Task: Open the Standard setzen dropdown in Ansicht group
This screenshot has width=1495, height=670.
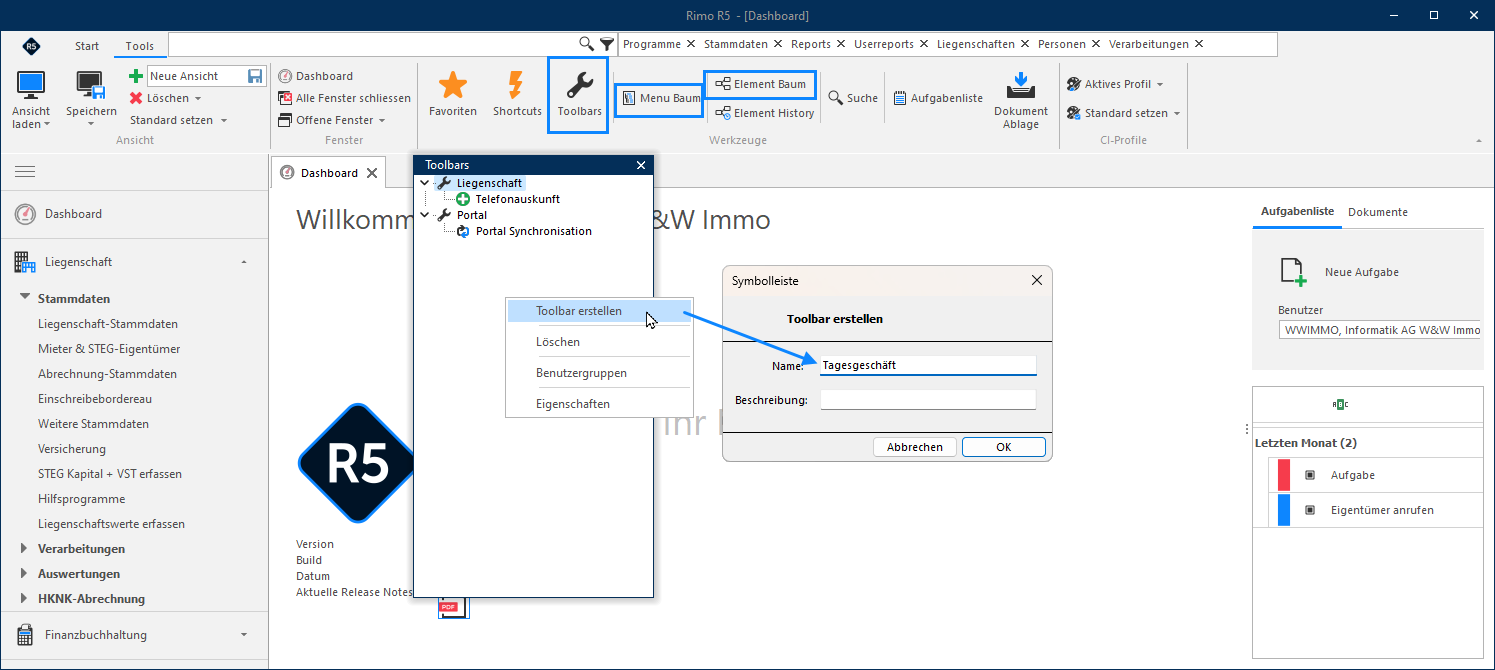Action: point(178,120)
